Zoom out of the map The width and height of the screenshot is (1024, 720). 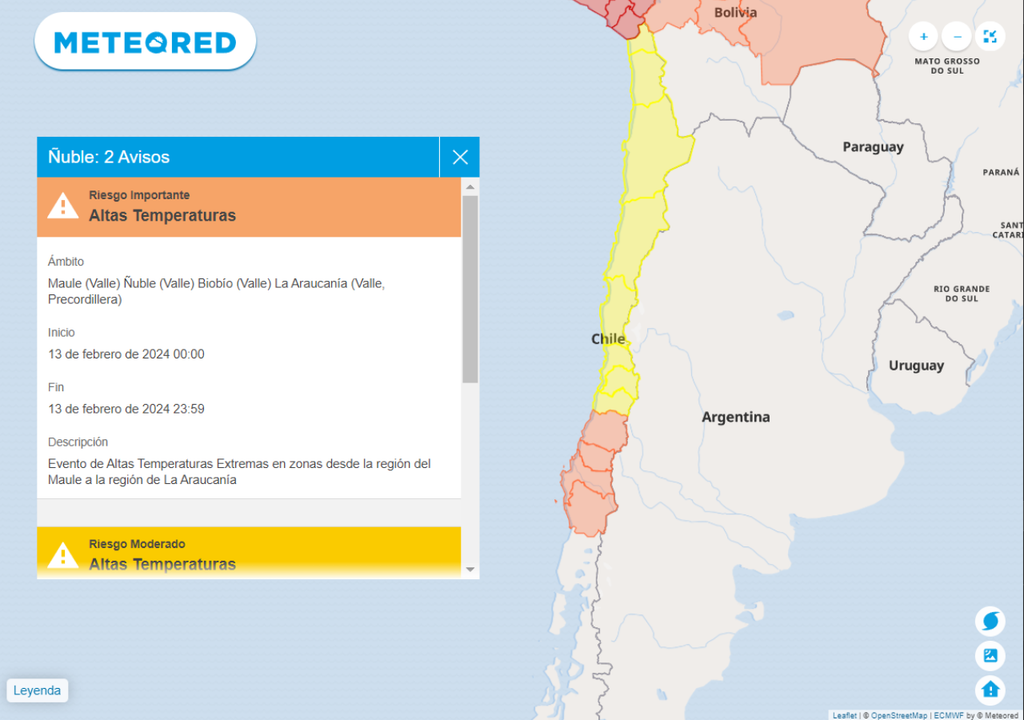click(957, 37)
